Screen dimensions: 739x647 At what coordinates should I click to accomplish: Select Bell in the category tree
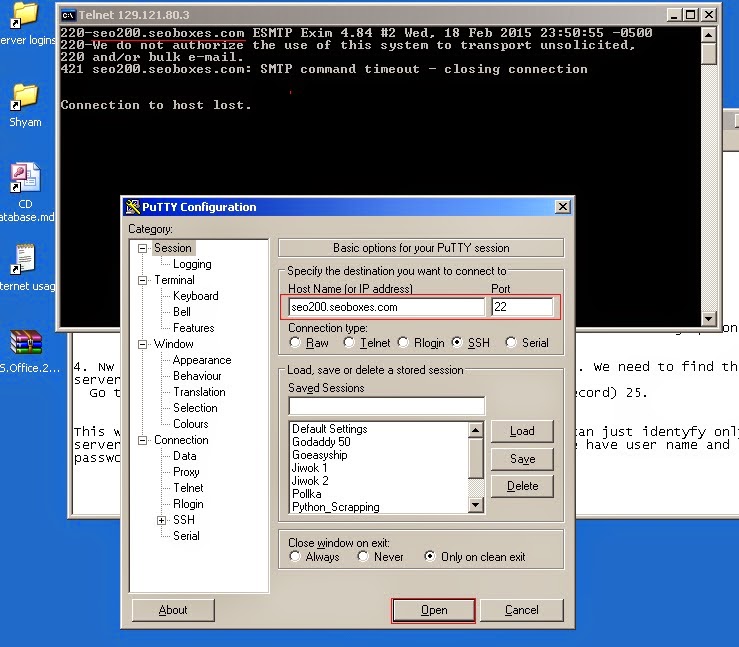(x=182, y=312)
